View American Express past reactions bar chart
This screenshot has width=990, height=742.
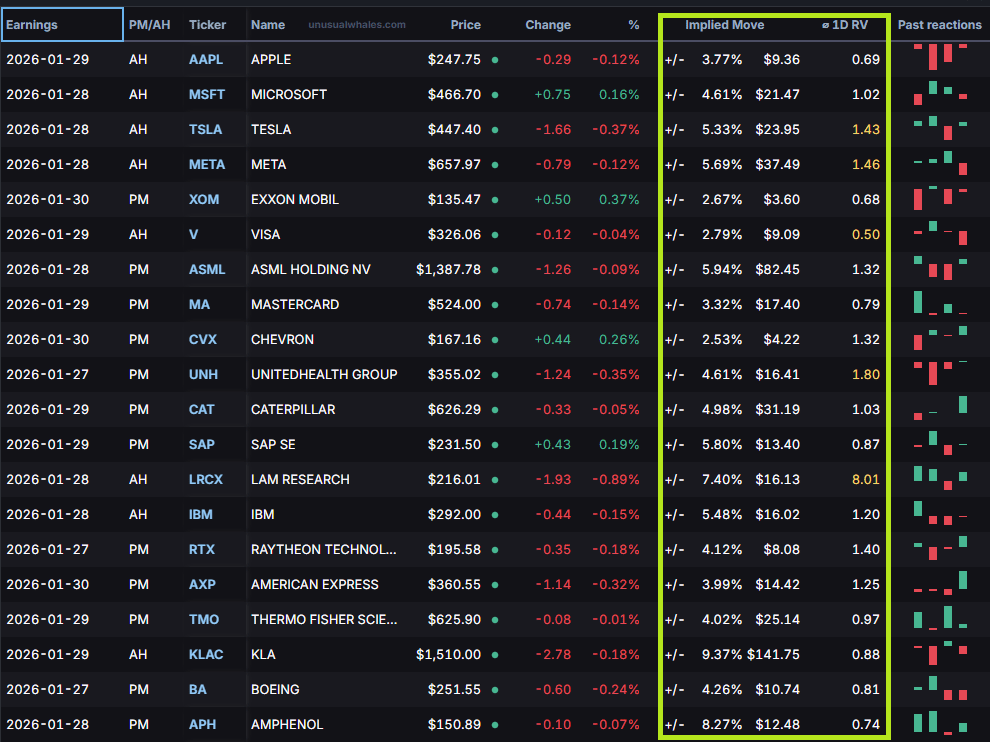(x=941, y=583)
